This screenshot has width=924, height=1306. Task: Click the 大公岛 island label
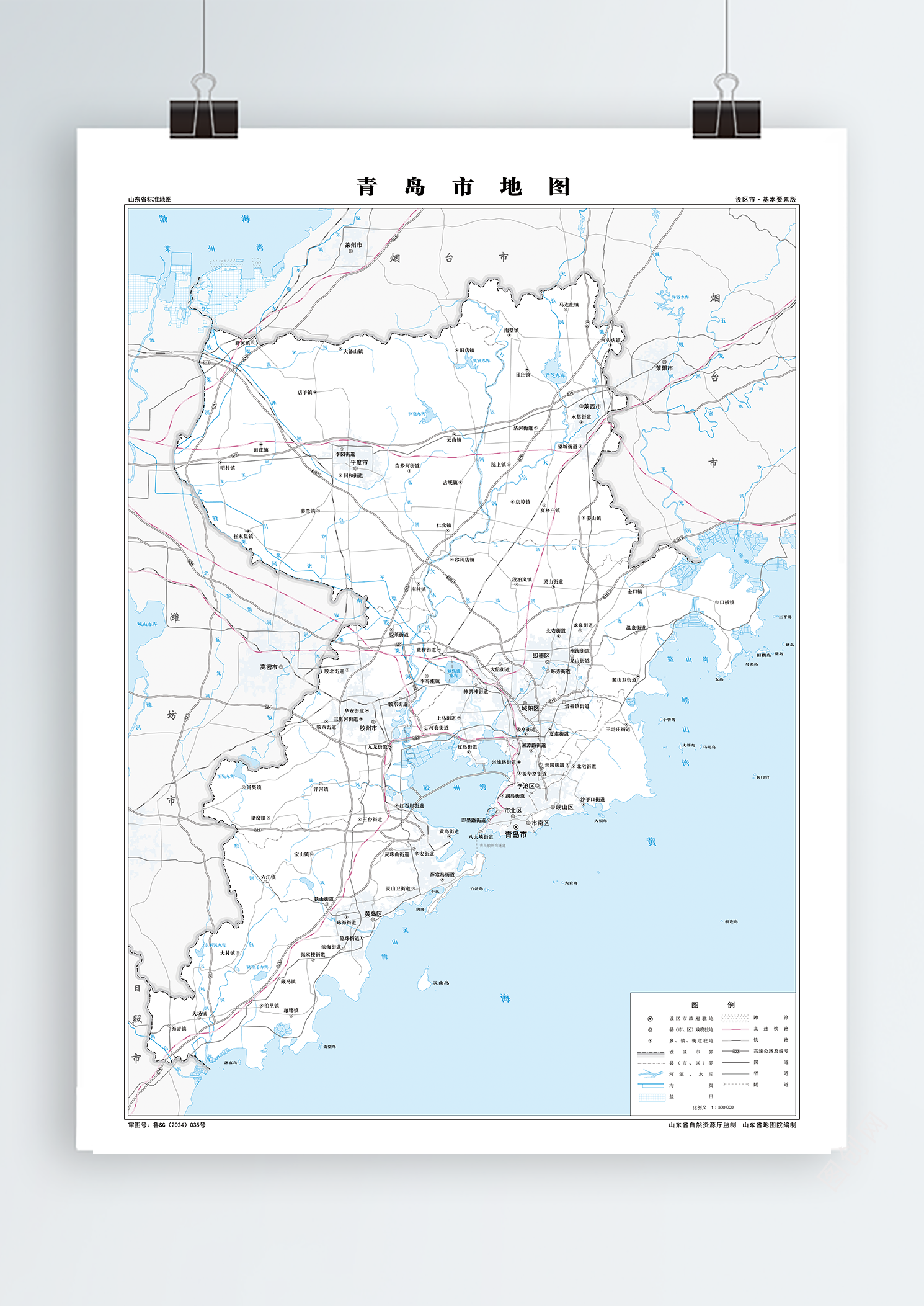[571, 883]
